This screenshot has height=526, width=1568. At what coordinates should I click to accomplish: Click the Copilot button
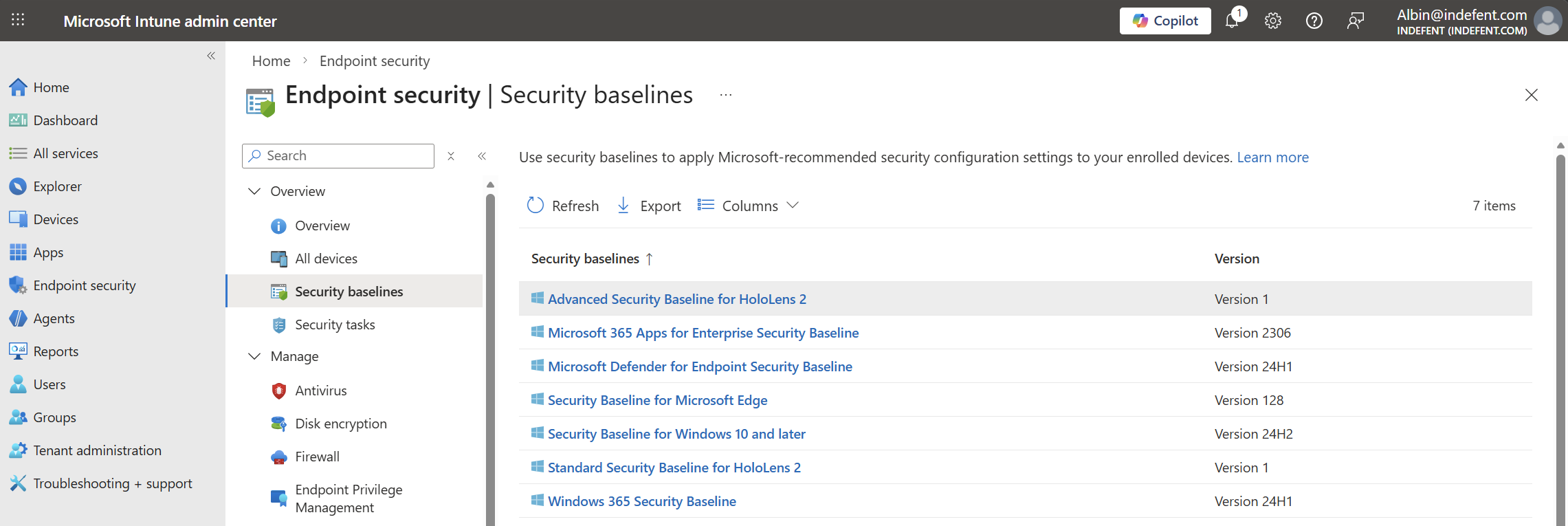pos(1165,21)
